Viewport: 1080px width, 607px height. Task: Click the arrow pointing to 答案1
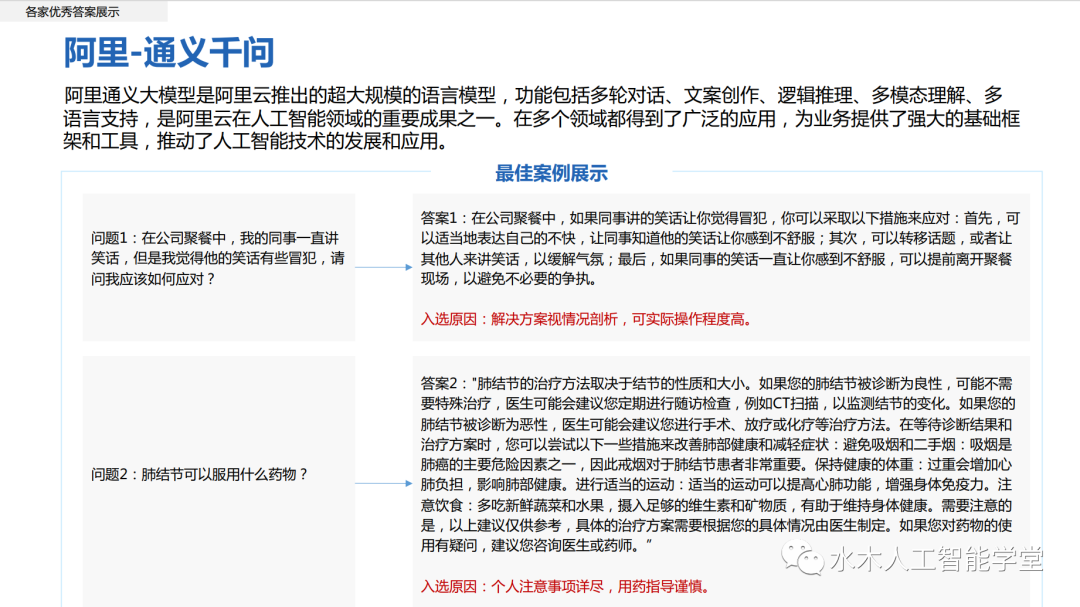click(383, 267)
